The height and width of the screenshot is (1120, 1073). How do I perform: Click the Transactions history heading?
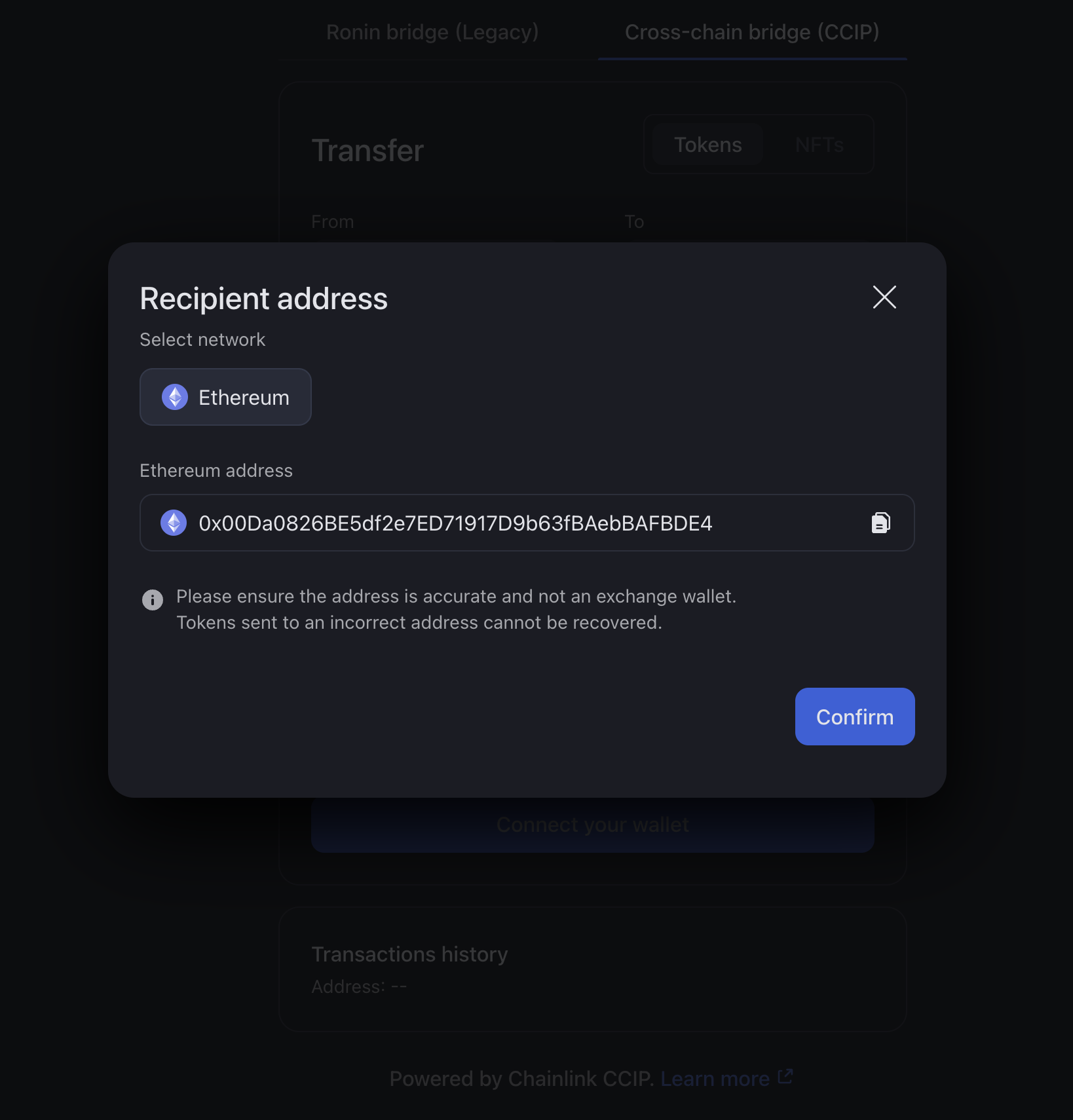409,954
